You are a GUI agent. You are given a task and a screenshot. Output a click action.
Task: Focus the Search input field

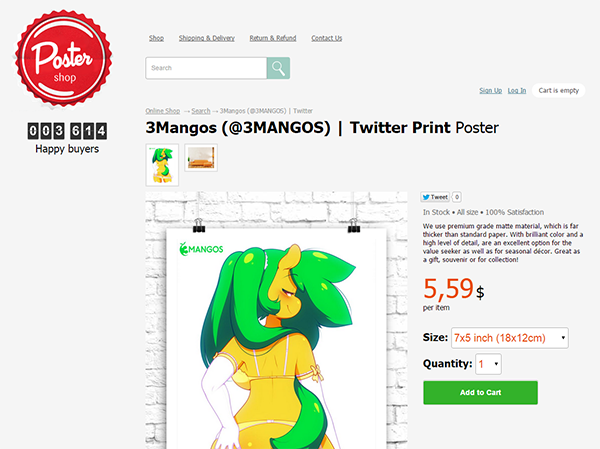(x=206, y=68)
